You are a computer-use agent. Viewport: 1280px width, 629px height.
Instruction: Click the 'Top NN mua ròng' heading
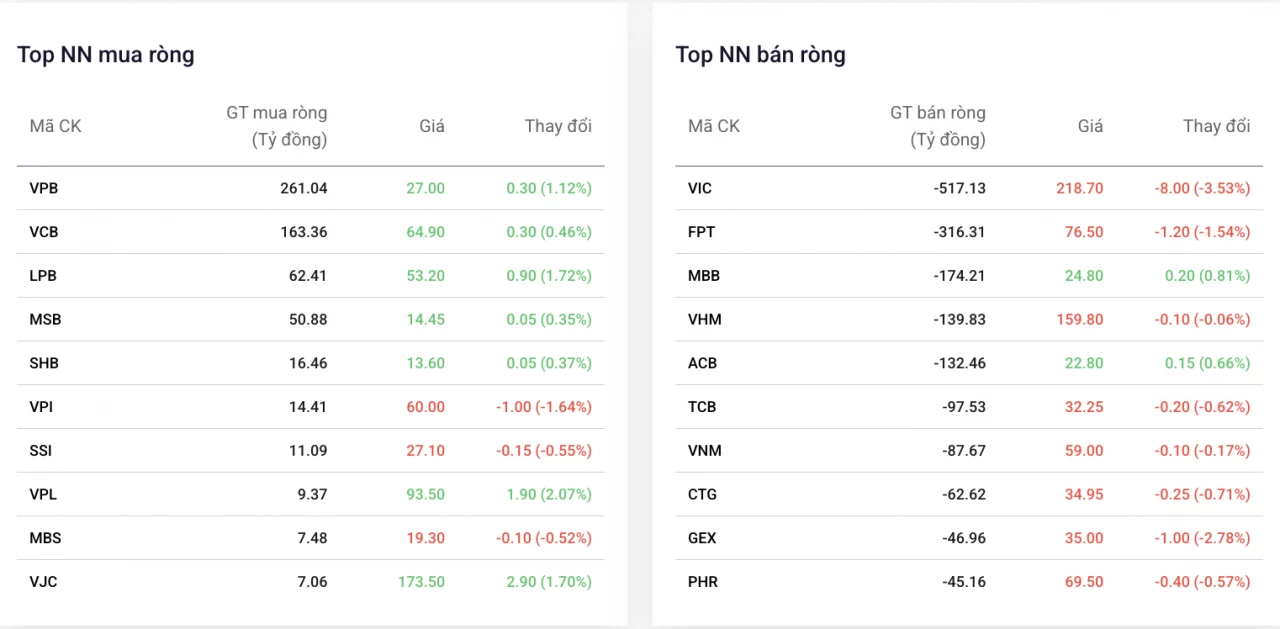106,55
